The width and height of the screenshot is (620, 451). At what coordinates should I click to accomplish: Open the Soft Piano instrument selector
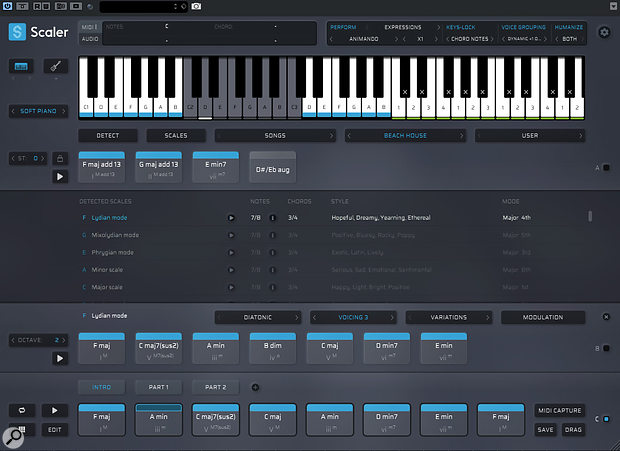[x=37, y=110]
